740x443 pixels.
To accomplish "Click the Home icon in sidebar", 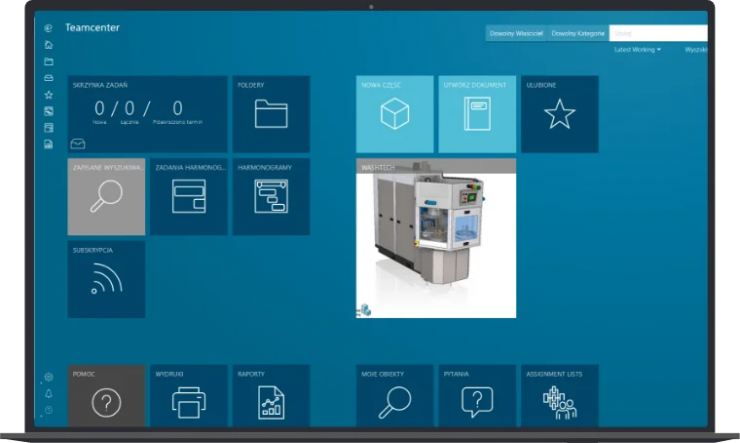I will (x=49, y=45).
